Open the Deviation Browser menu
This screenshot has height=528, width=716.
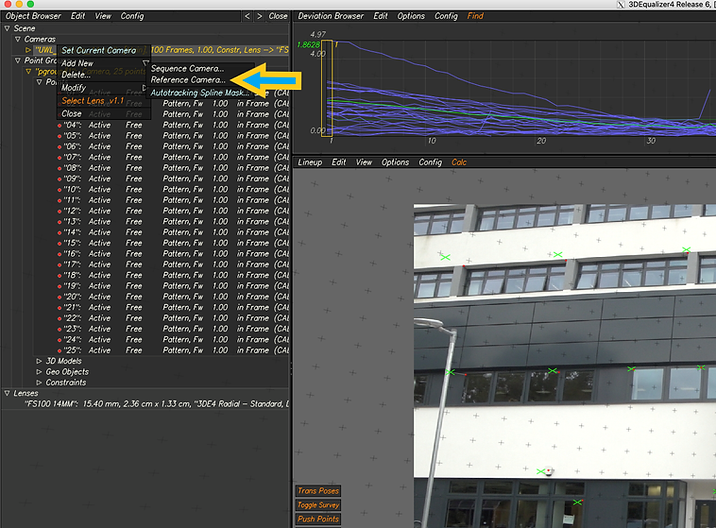point(331,16)
